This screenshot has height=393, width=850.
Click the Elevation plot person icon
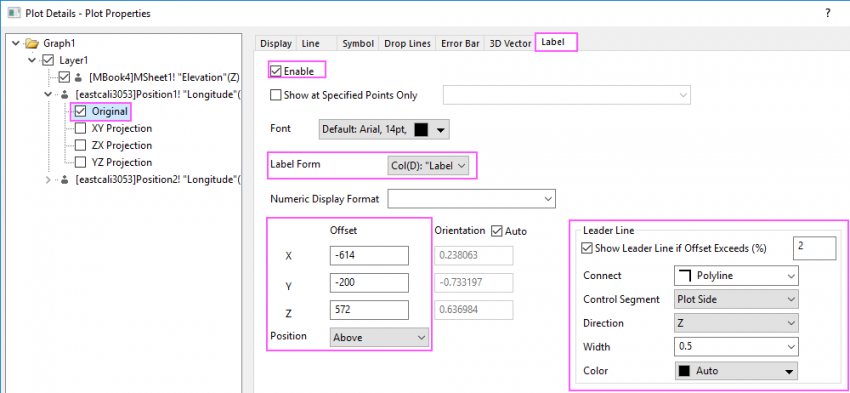coord(79,78)
